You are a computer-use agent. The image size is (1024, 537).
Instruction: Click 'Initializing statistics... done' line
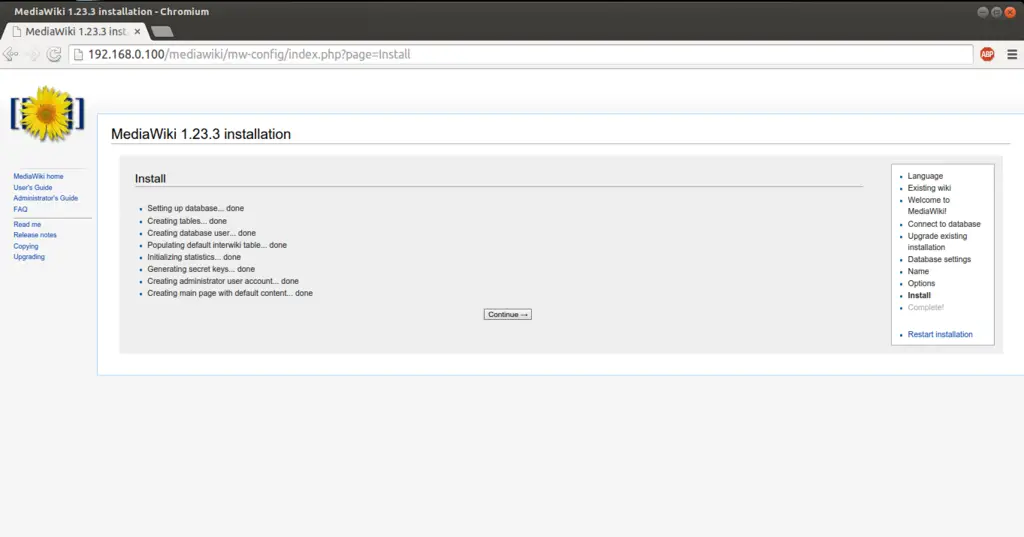point(194,257)
